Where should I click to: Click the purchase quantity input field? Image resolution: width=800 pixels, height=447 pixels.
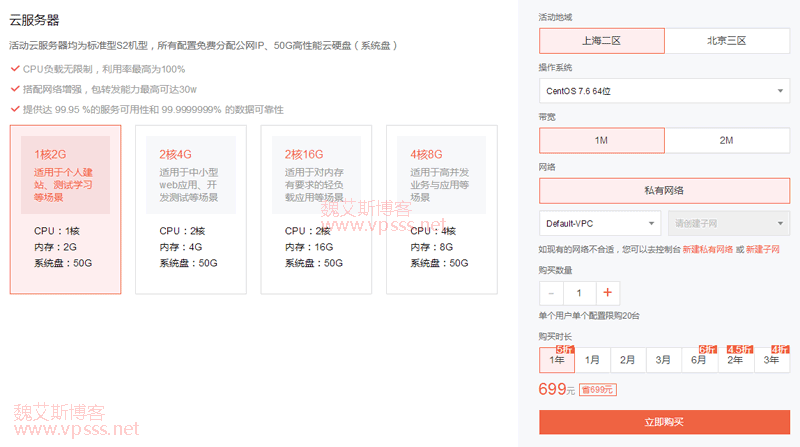point(579,293)
